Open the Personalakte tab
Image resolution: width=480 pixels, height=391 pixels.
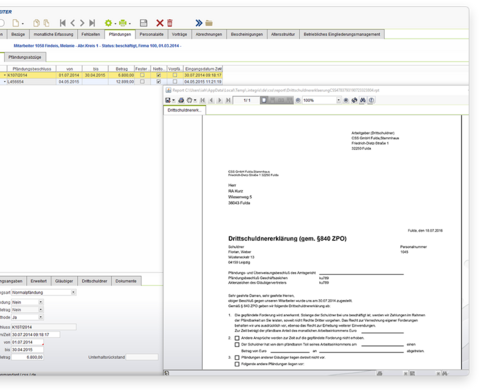click(x=152, y=34)
